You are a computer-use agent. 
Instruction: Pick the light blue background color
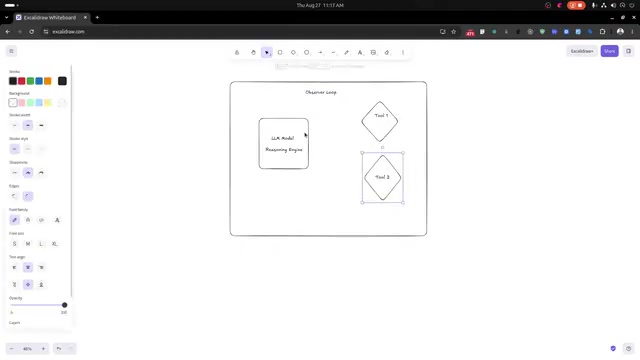pyautogui.click(x=39, y=102)
